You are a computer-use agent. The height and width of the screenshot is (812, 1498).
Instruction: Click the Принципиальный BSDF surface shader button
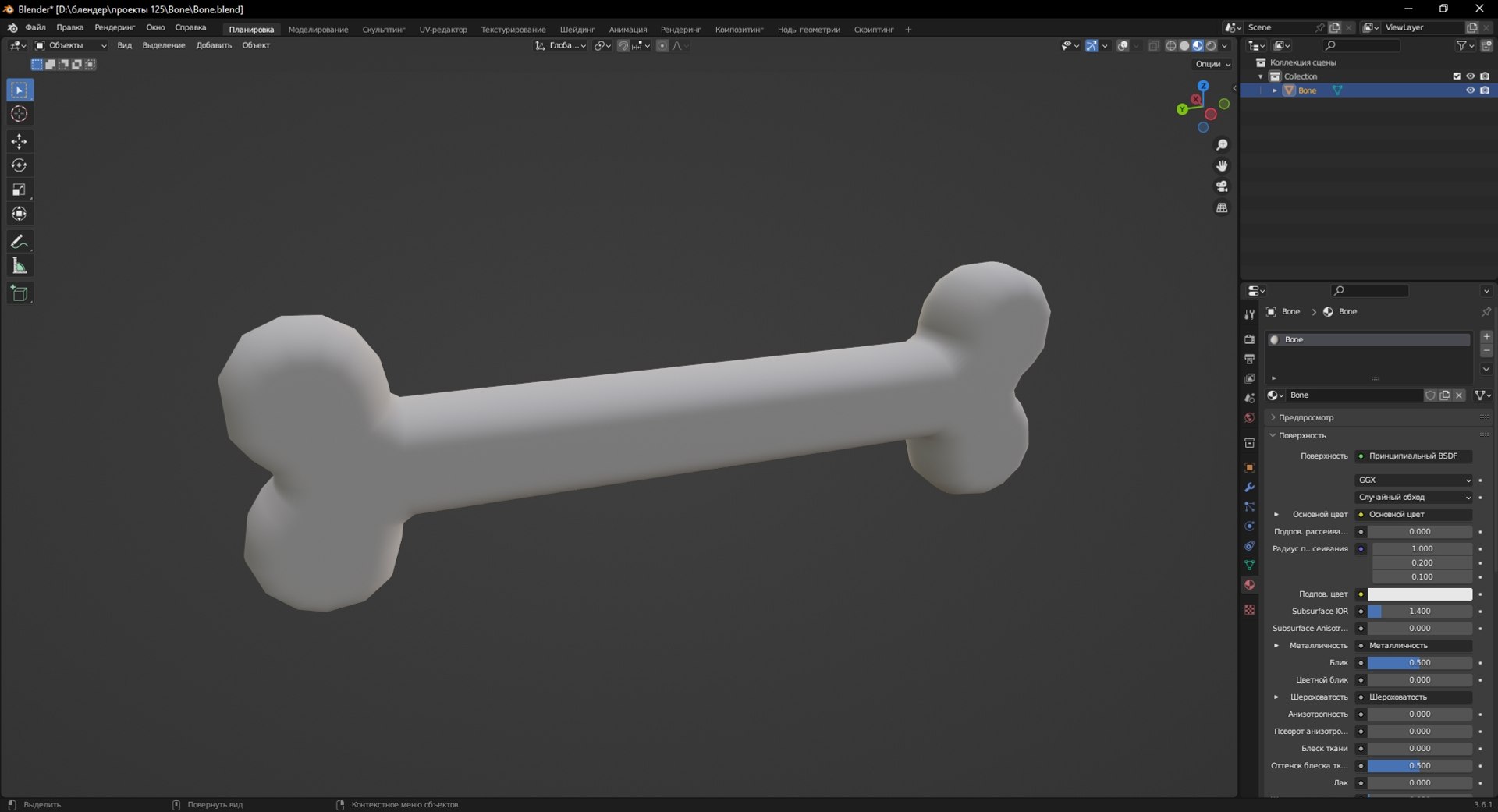coord(1414,456)
